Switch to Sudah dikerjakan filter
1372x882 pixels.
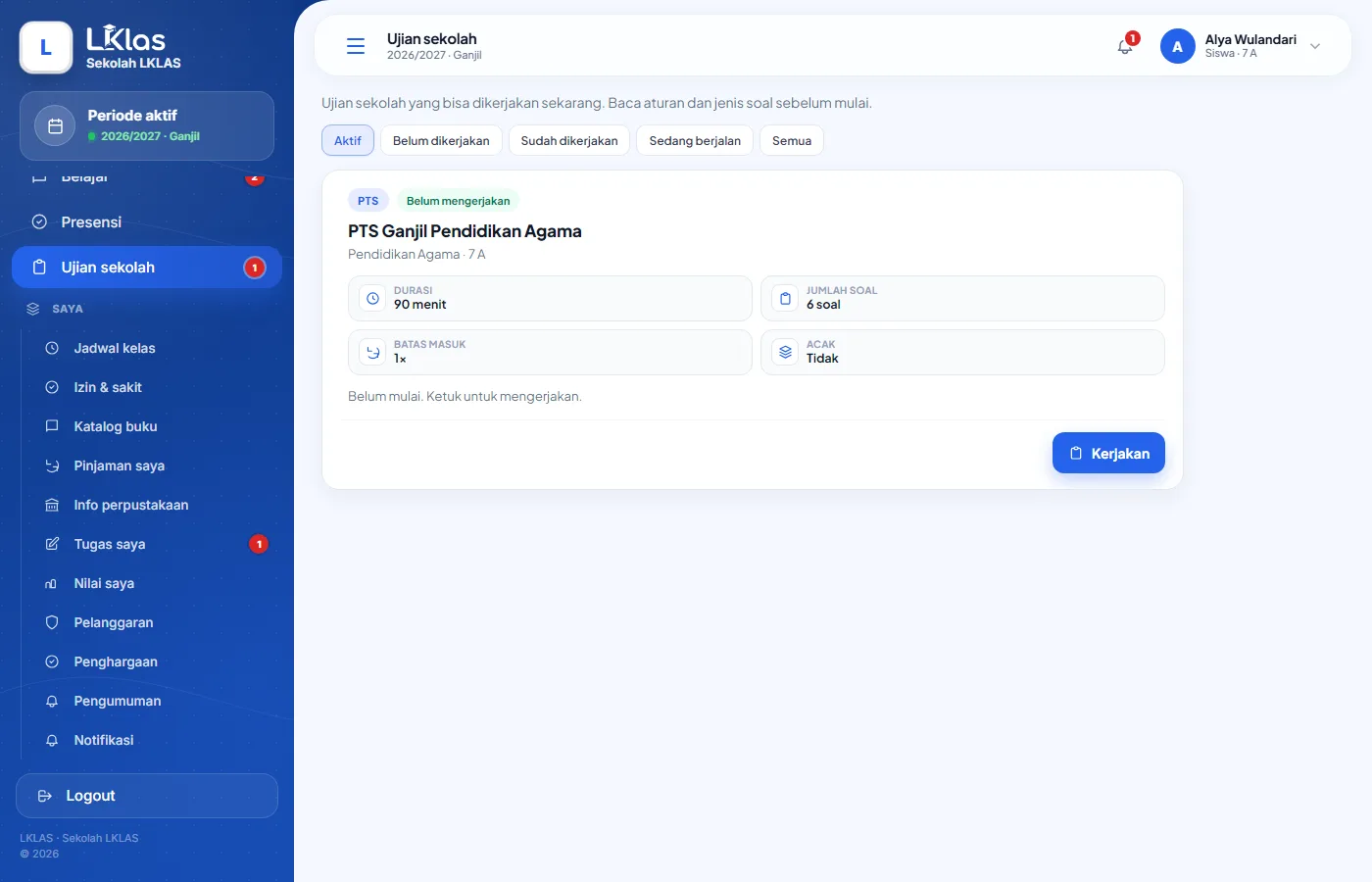point(569,140)
